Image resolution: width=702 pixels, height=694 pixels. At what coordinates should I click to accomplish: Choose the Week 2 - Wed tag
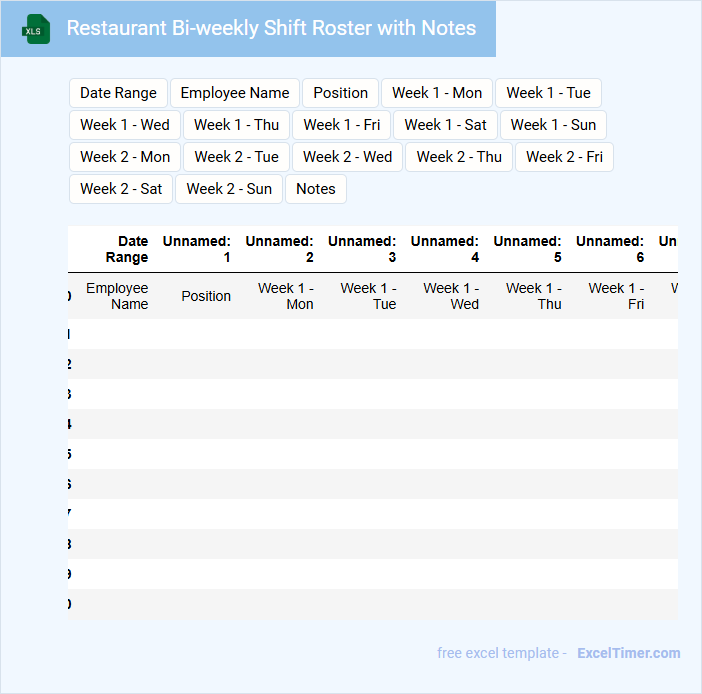coord(348,157)
